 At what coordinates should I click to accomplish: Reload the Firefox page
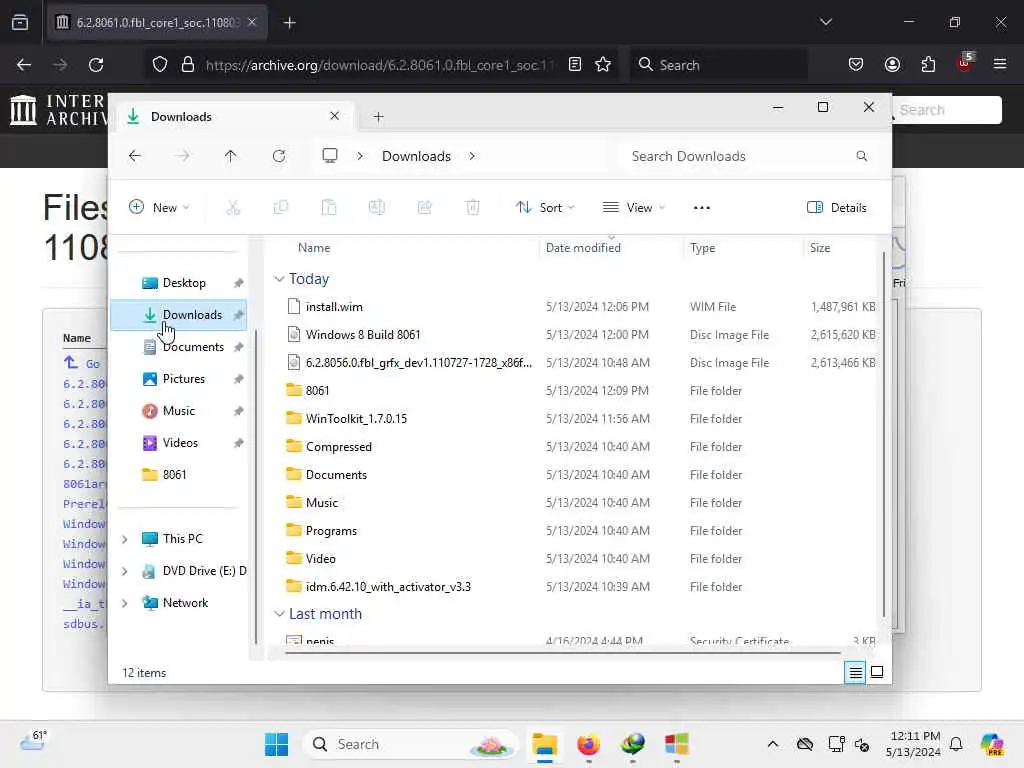coord(96,65)
